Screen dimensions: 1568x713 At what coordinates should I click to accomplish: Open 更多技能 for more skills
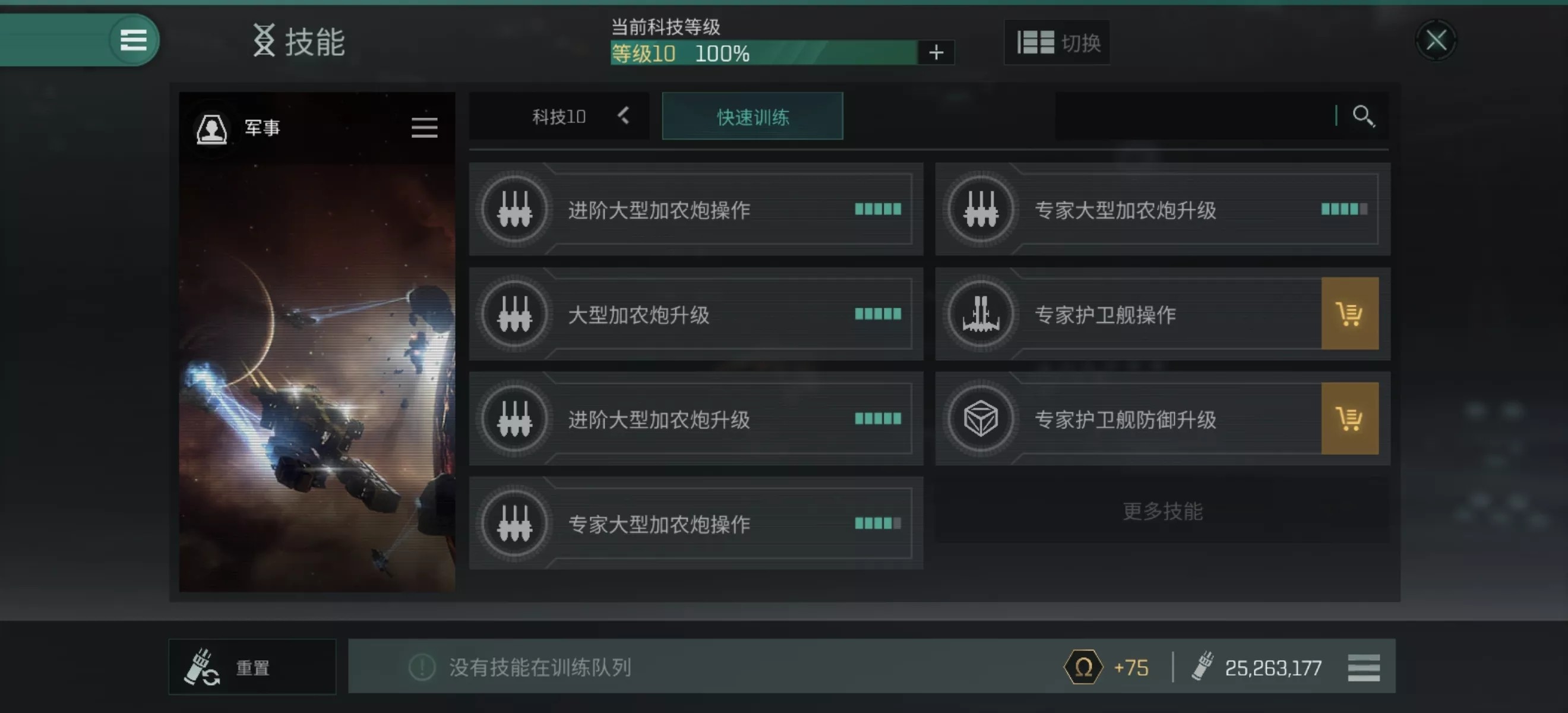pyautogui.click(x=1162, y=511)
